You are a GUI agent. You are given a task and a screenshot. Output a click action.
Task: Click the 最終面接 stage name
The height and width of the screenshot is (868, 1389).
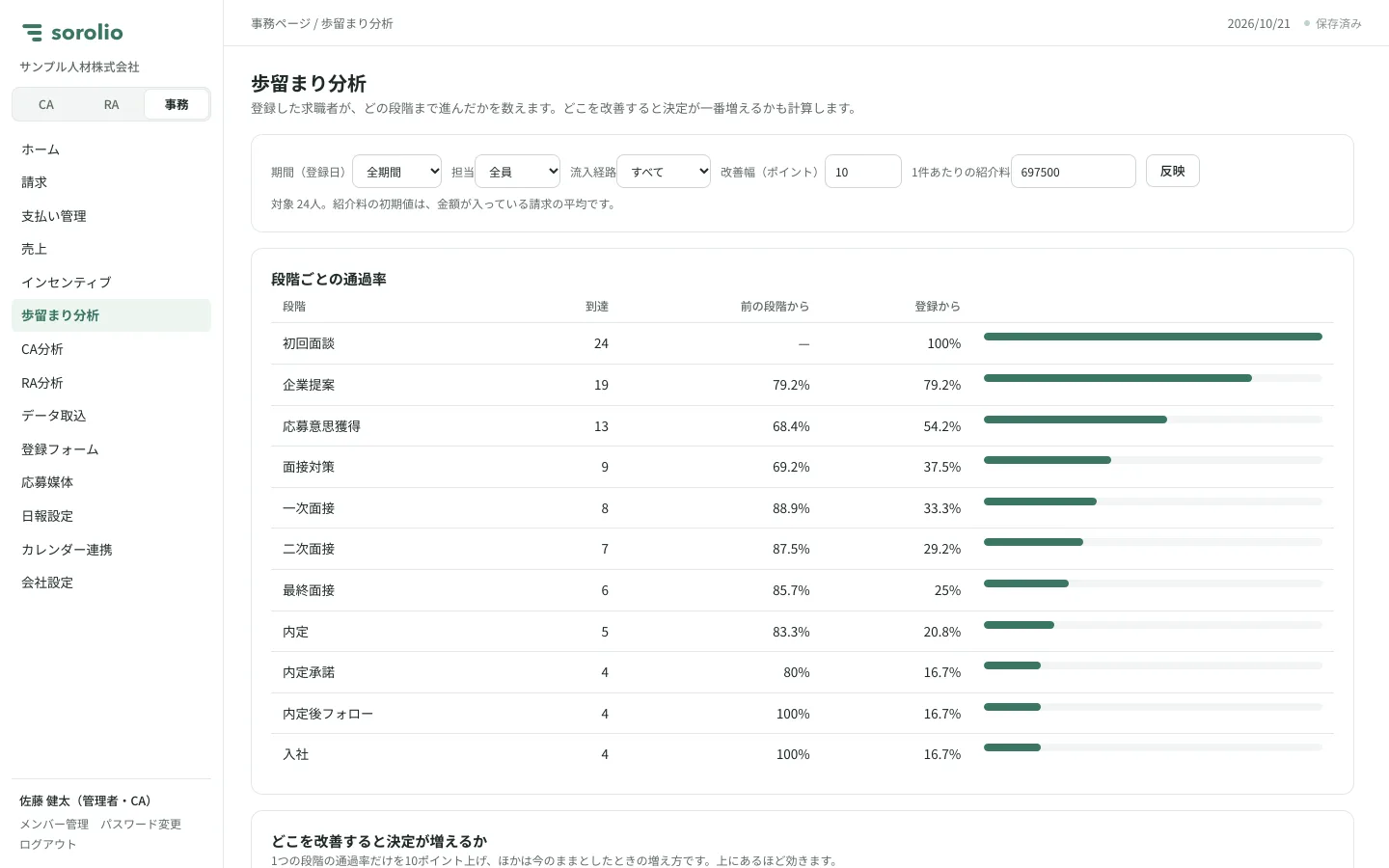pyautogui.click(x=309, y=590)
